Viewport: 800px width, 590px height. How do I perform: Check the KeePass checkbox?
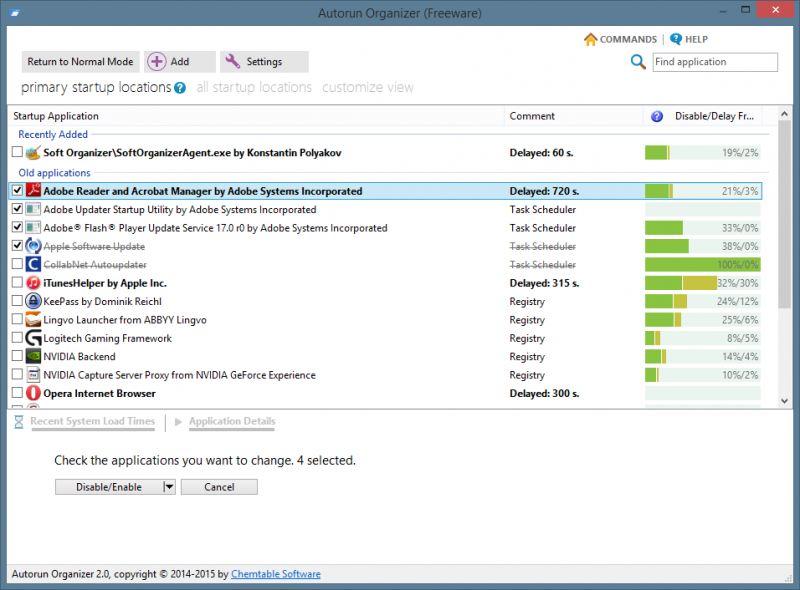[x=17, y=300]
